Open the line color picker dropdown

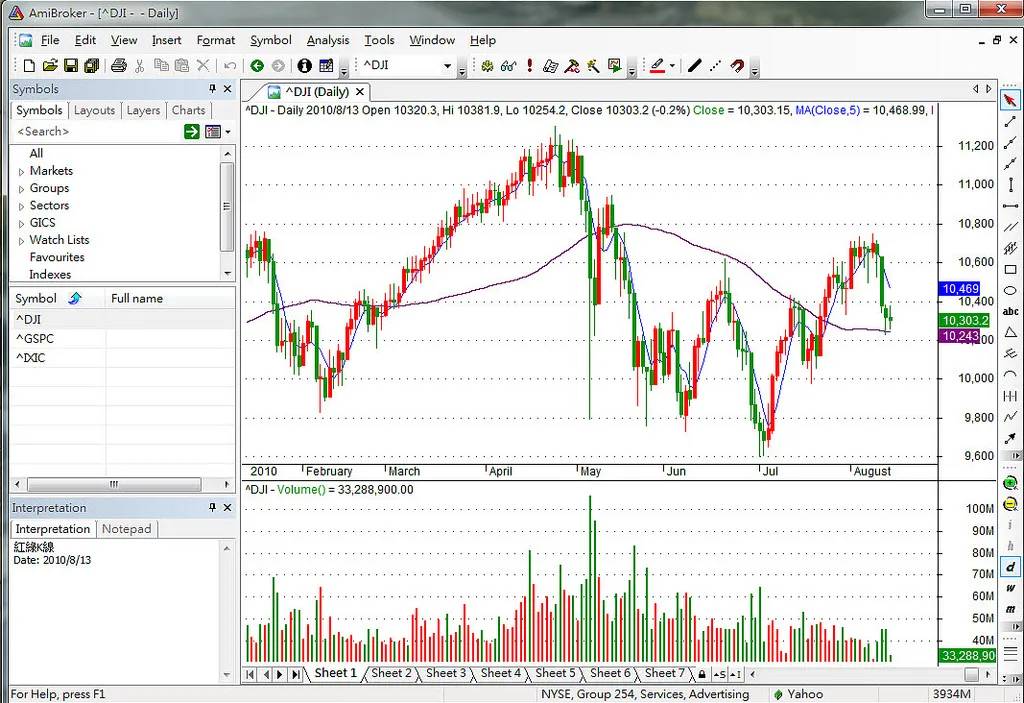click(672, 66)
